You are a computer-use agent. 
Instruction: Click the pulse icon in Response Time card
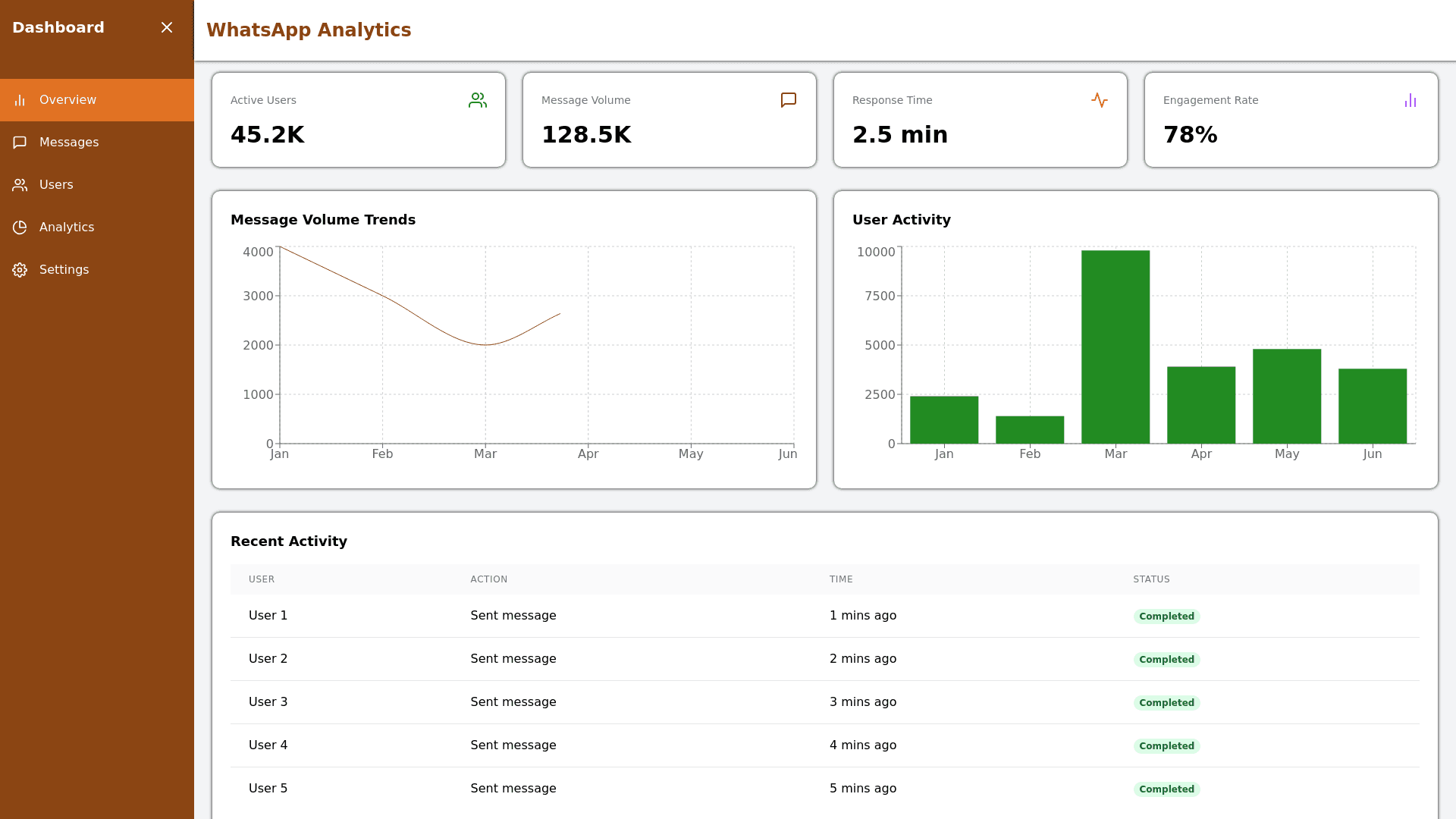point(1100,100)
